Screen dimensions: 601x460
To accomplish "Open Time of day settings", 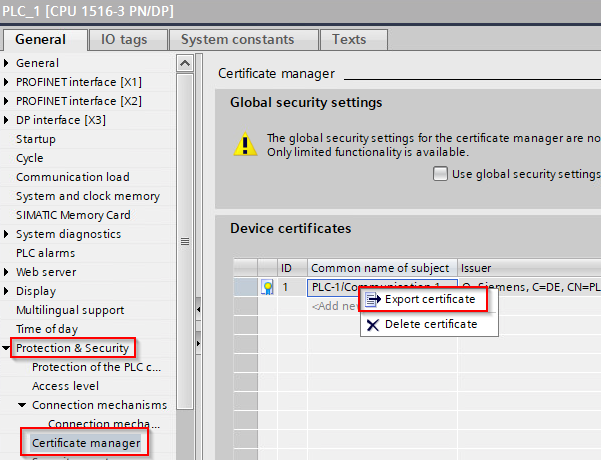I will [47, 329].
